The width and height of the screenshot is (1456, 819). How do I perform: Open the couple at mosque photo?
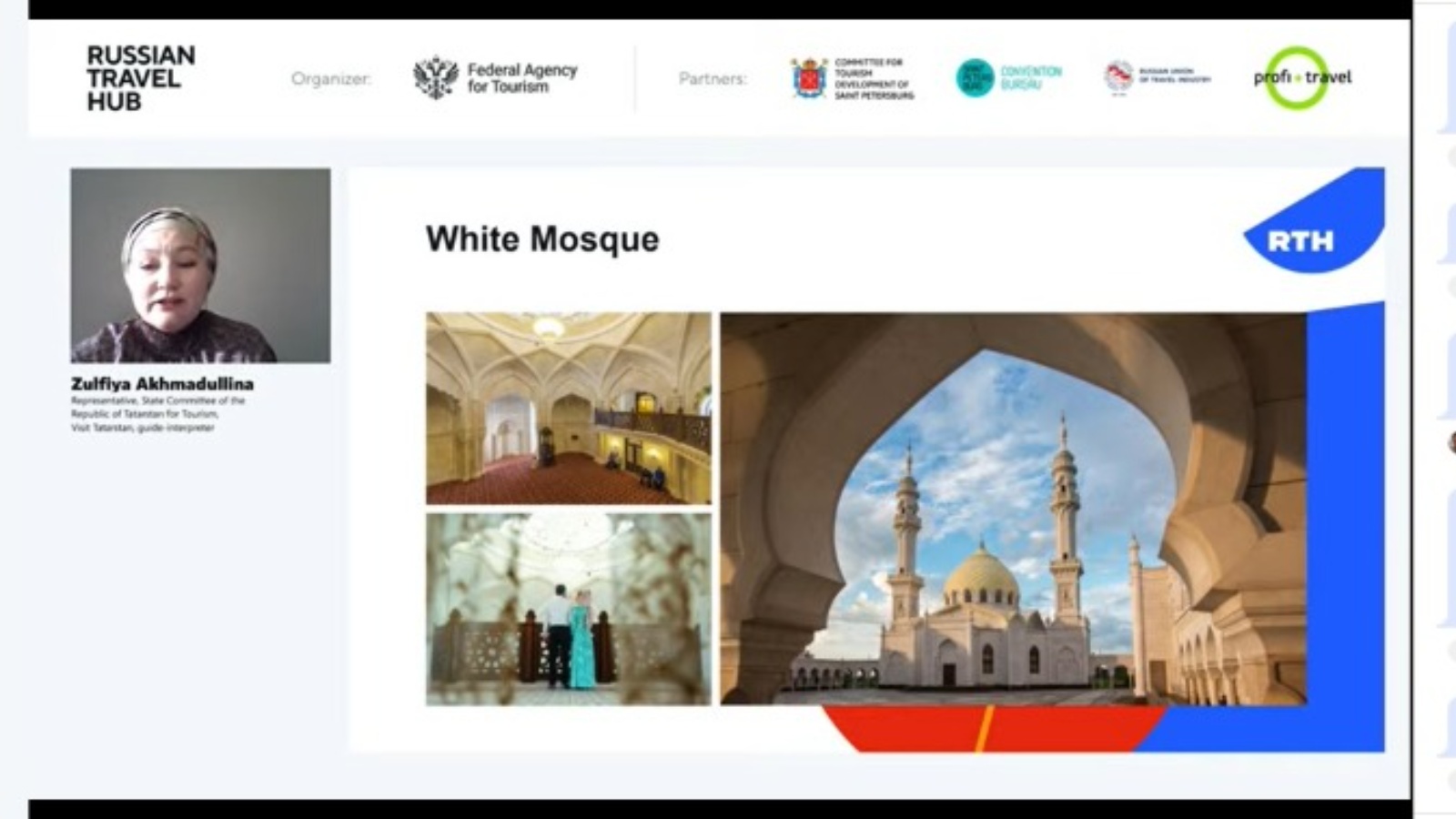click(x=568, y=609)
